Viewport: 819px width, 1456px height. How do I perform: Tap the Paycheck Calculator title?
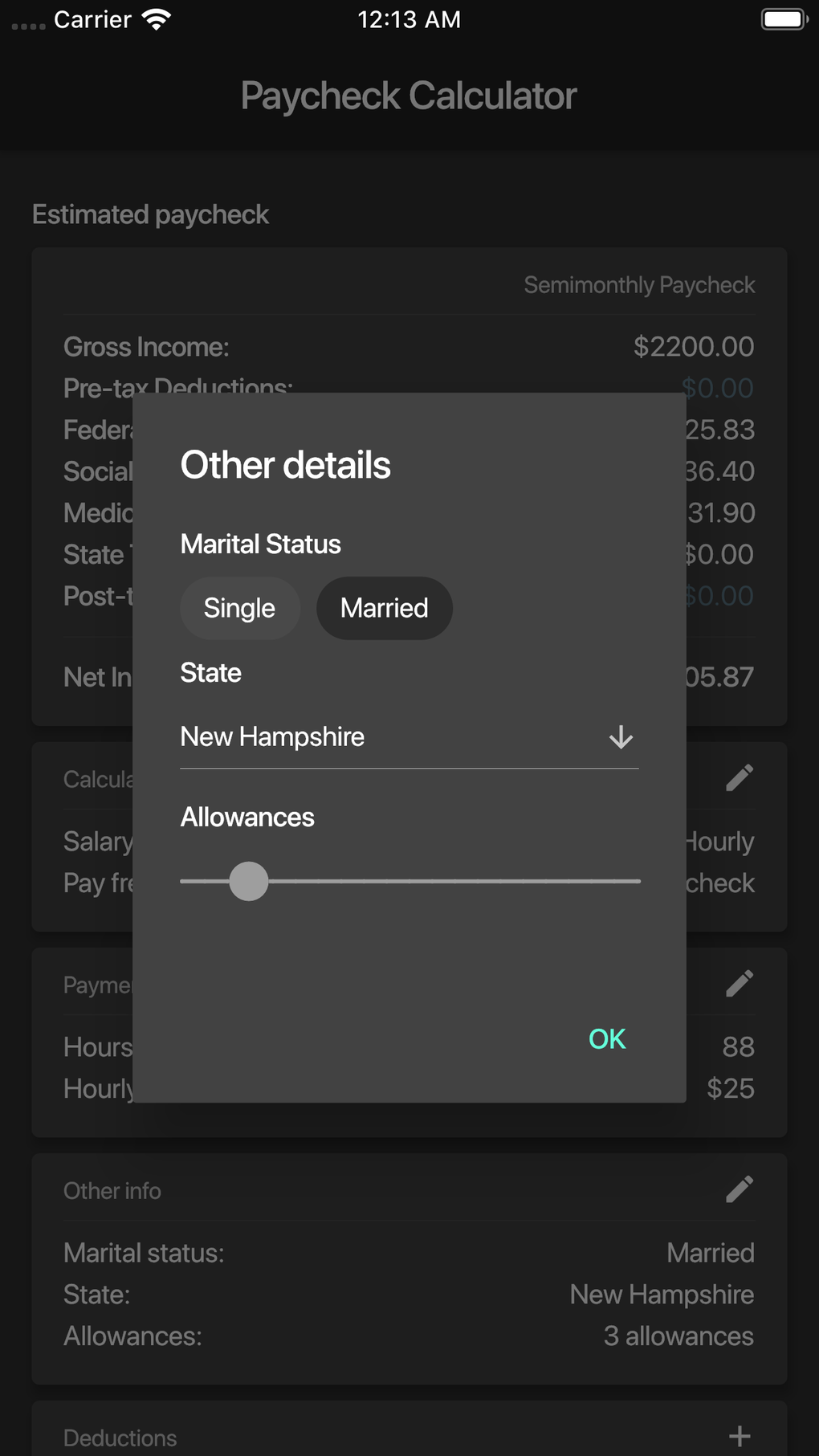click(x=409, y=96)
